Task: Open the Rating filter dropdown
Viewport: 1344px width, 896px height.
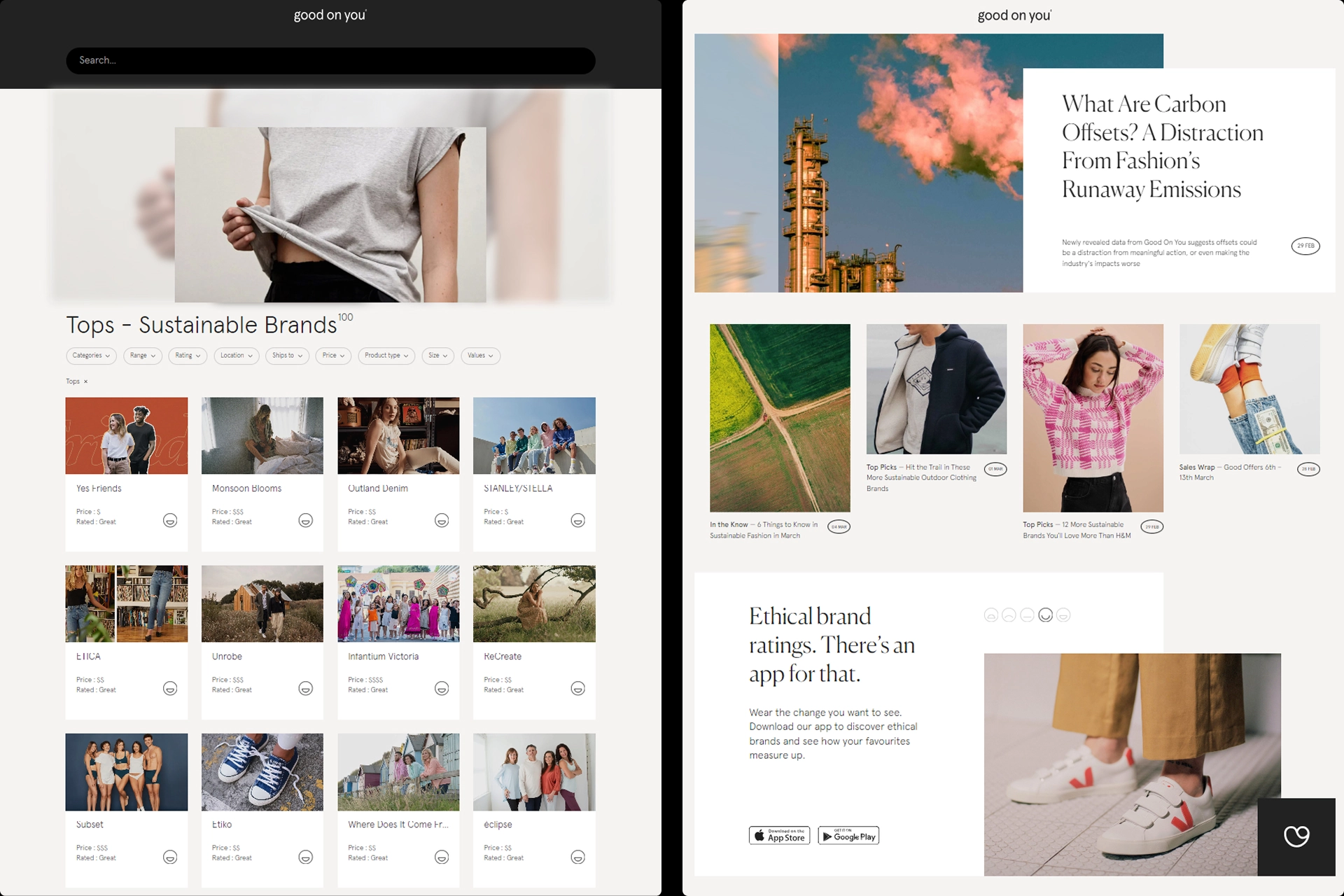Action: point(188,356)
